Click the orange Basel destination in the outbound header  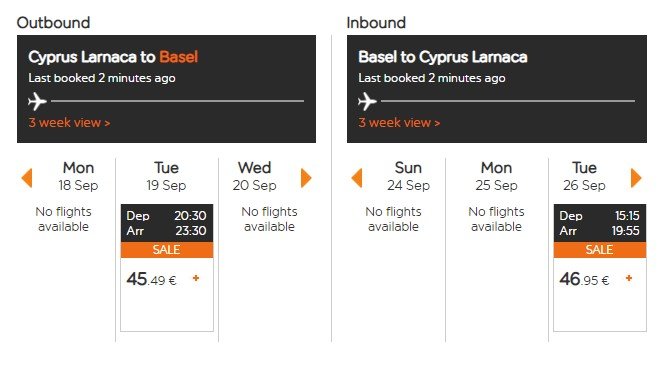178,57
